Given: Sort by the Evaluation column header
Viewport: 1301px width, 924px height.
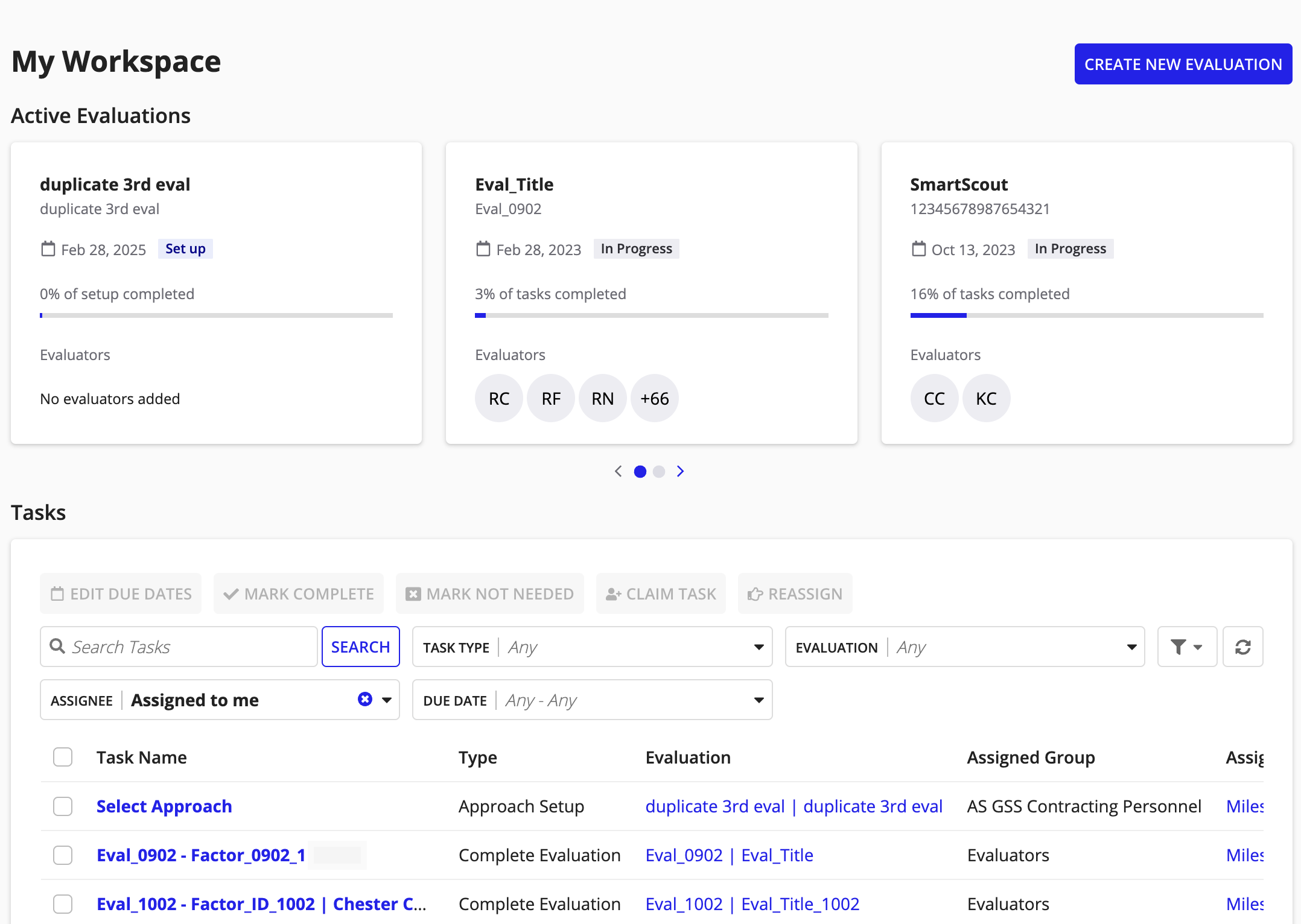Looking at the screenshot, I should (688, 757).
